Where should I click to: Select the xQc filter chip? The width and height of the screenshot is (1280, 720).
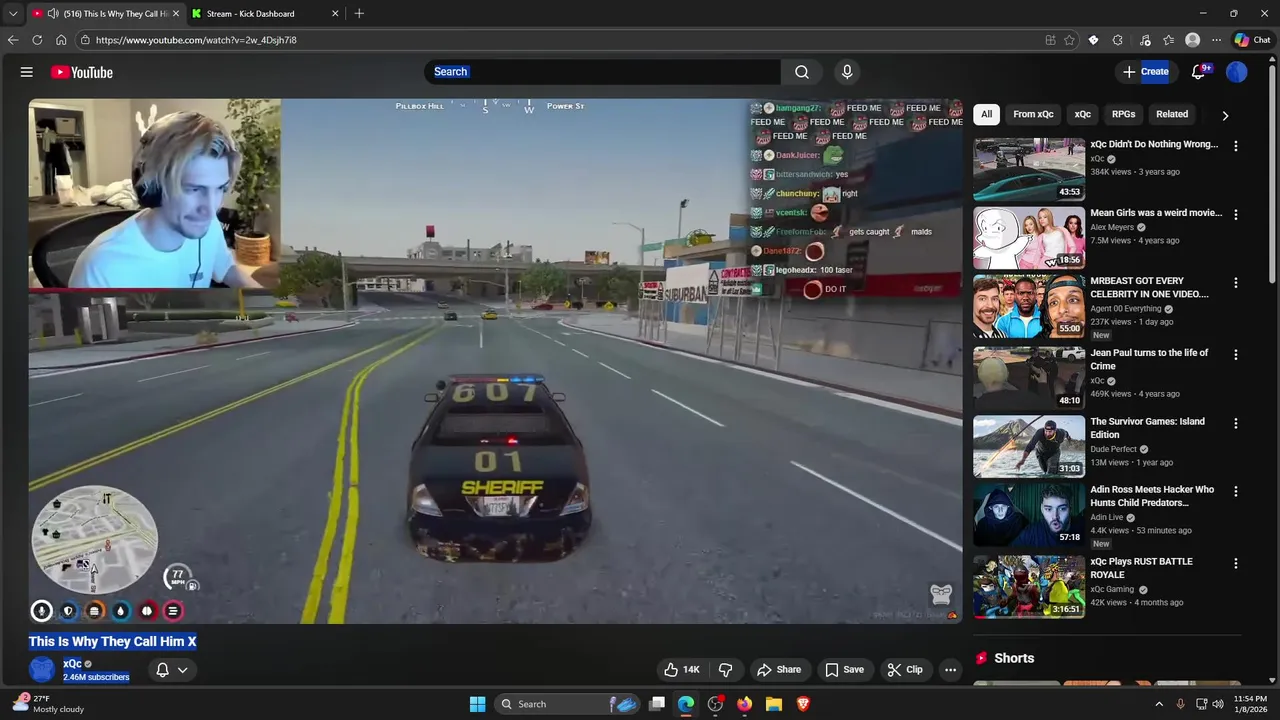click(x=1082, y=114)
